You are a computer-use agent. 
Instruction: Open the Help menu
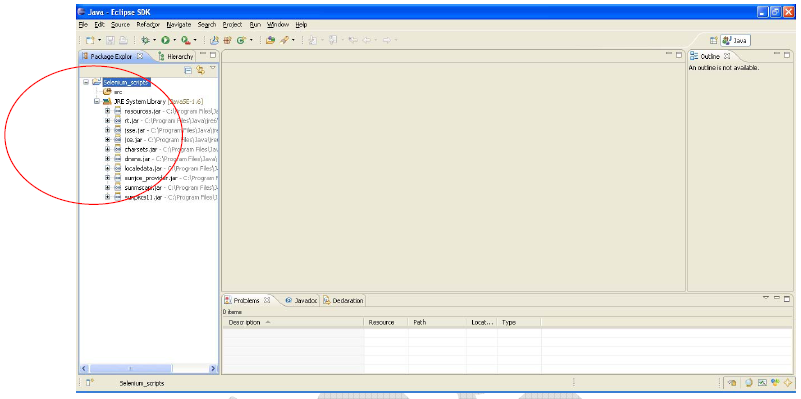pyautogui.click(x=301, y=25)
